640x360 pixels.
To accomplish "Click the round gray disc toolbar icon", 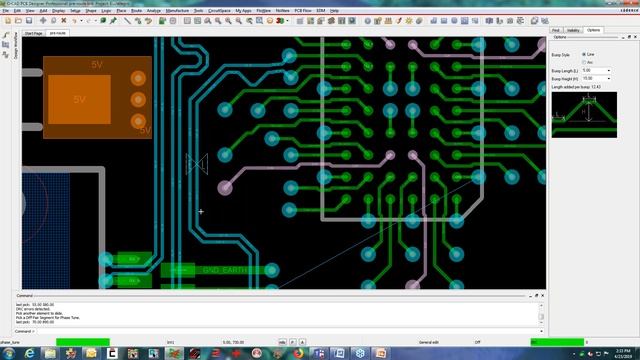I will pos(419,20).
